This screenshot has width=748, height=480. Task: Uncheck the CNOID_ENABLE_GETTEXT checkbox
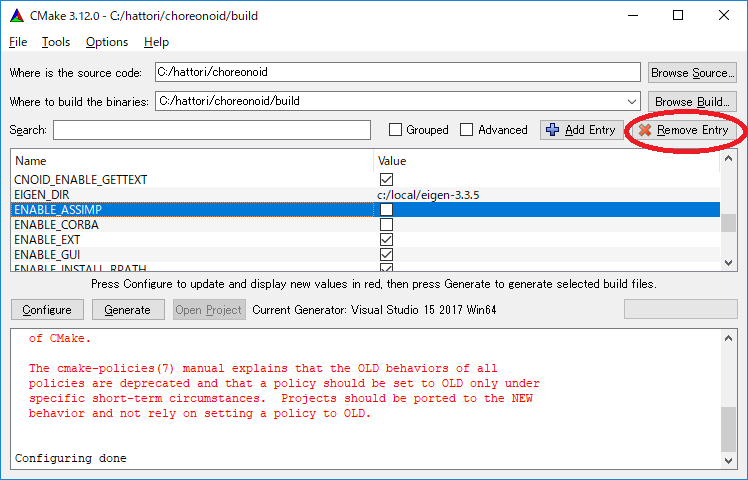click(386, 180)
